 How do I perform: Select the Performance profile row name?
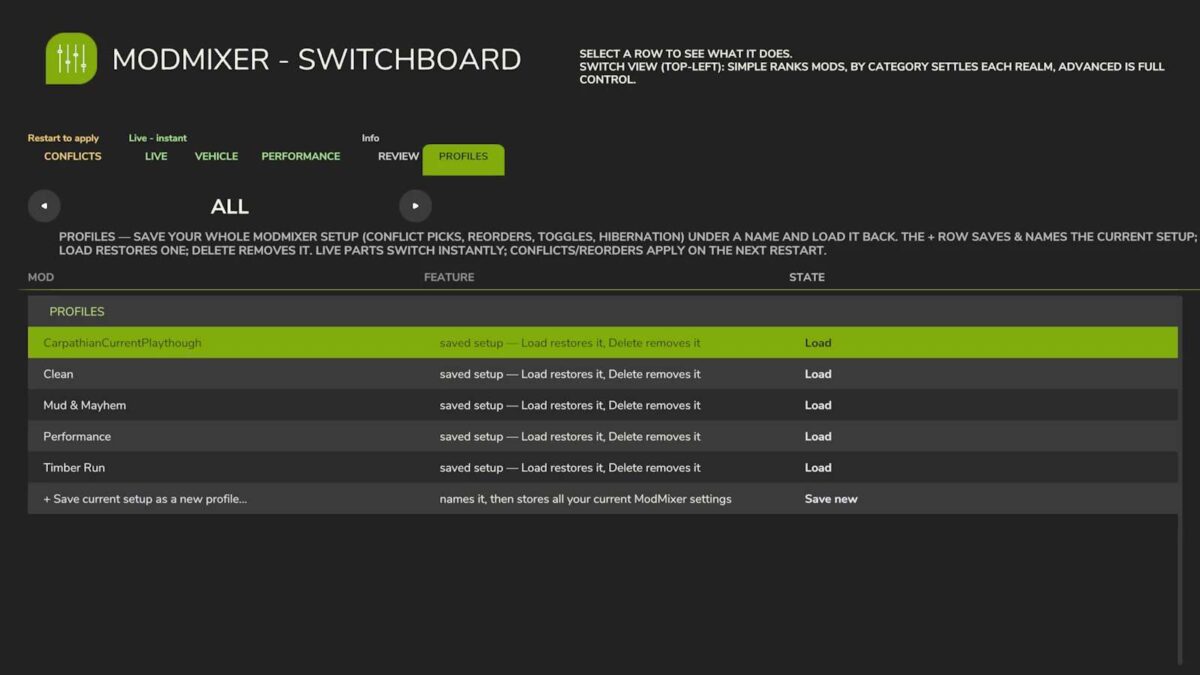(77, 436)
